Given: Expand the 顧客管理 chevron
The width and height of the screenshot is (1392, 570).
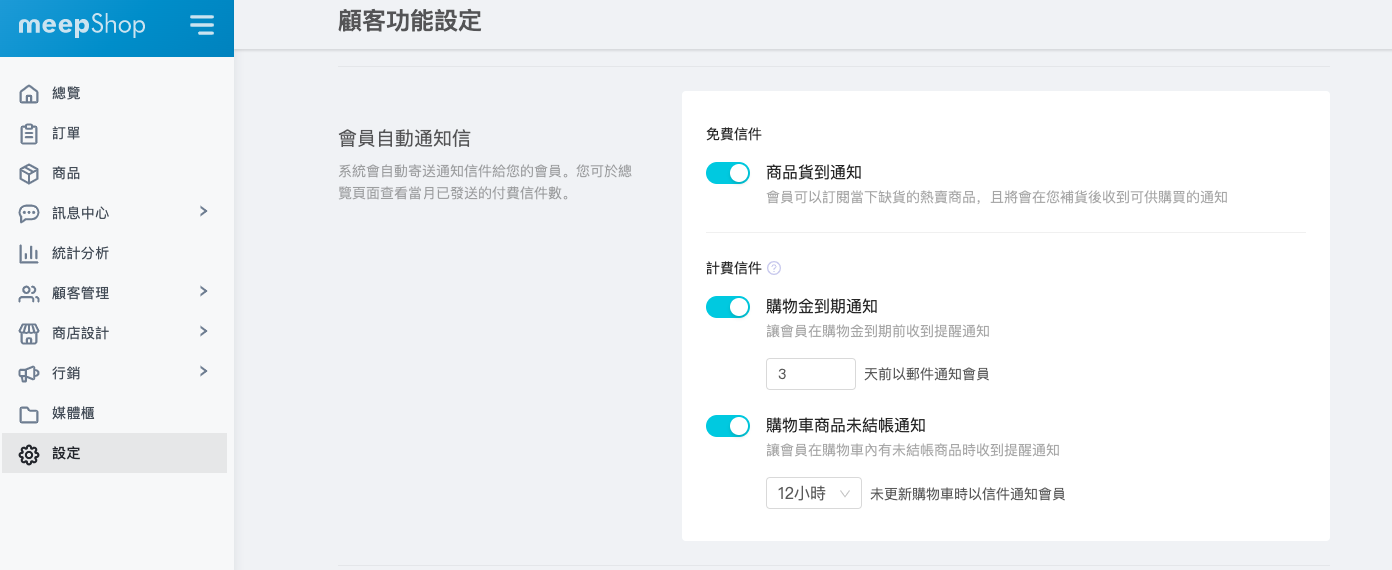Looking at the screenshot, I should [203, 291].
